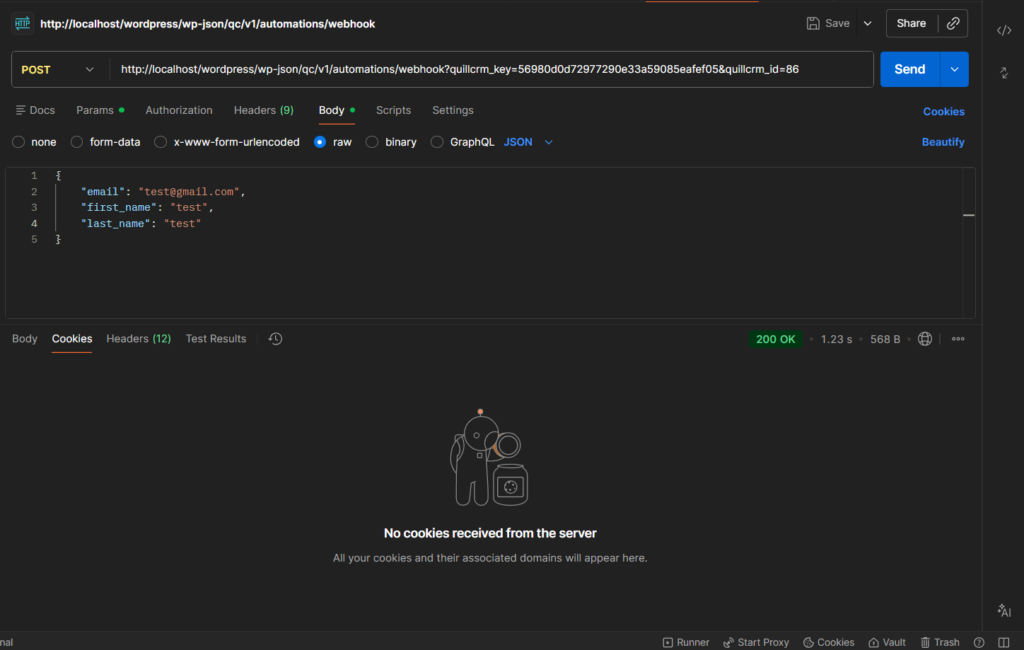Viewport: 1024px width, 650px height.
Task: Open the Vault from the footer
Action: tap(886, 642)
